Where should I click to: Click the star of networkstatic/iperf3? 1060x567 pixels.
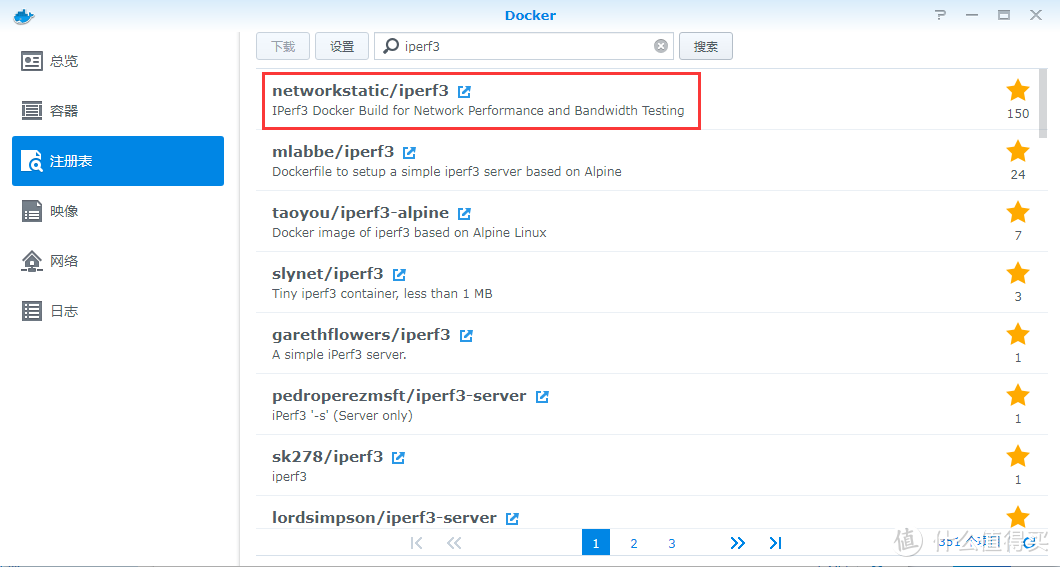pos(1017,91)
